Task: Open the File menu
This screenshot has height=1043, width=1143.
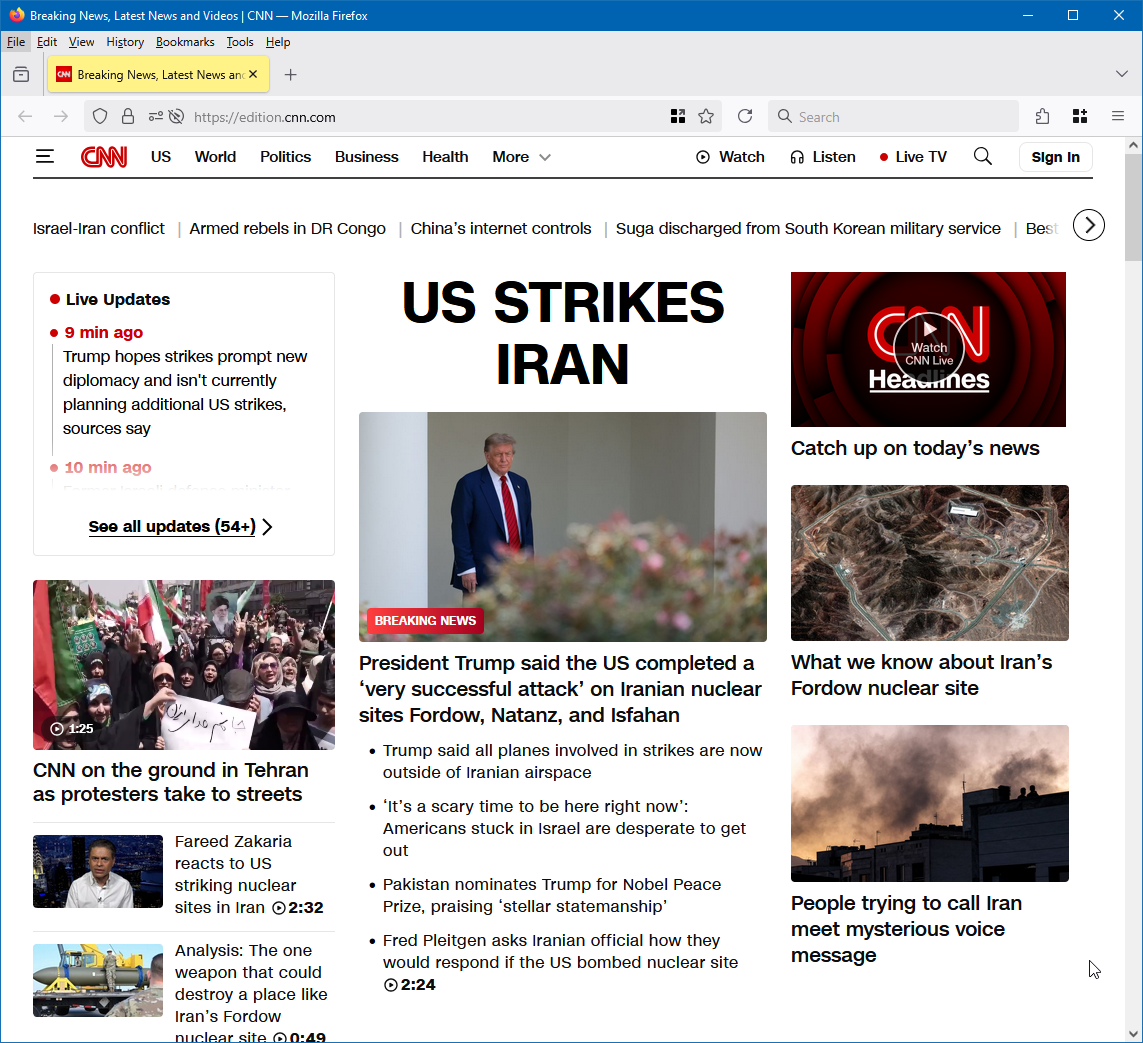Action: (15, 42)
